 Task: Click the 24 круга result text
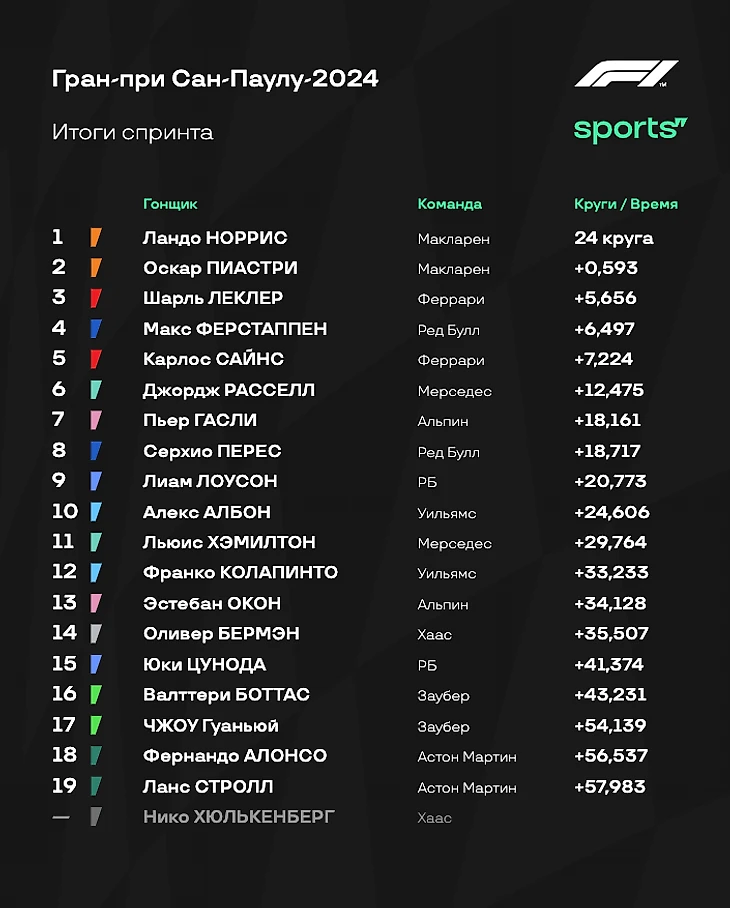[613, 238]
